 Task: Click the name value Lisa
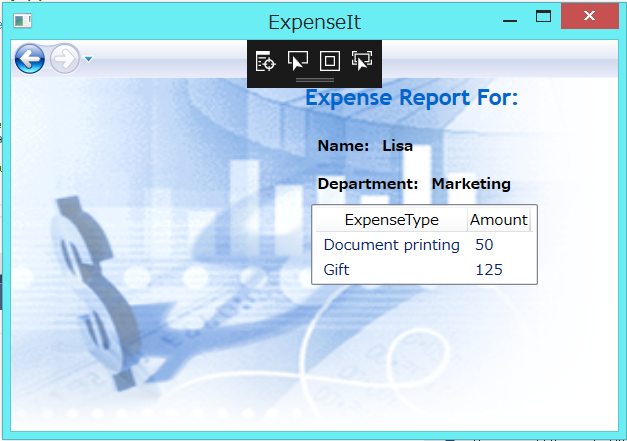[397, 146]
